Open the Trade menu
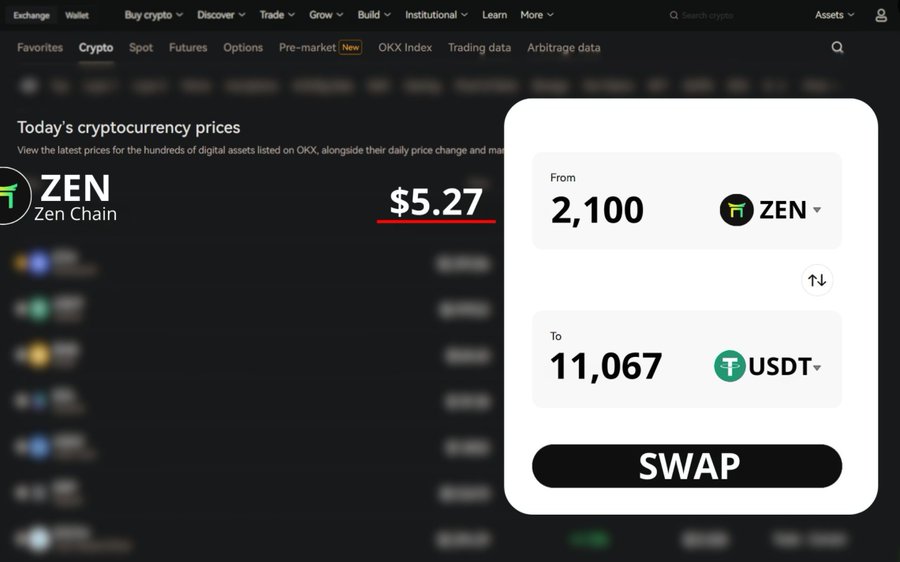This screenshot has width=900, height=562. [277, 15]
